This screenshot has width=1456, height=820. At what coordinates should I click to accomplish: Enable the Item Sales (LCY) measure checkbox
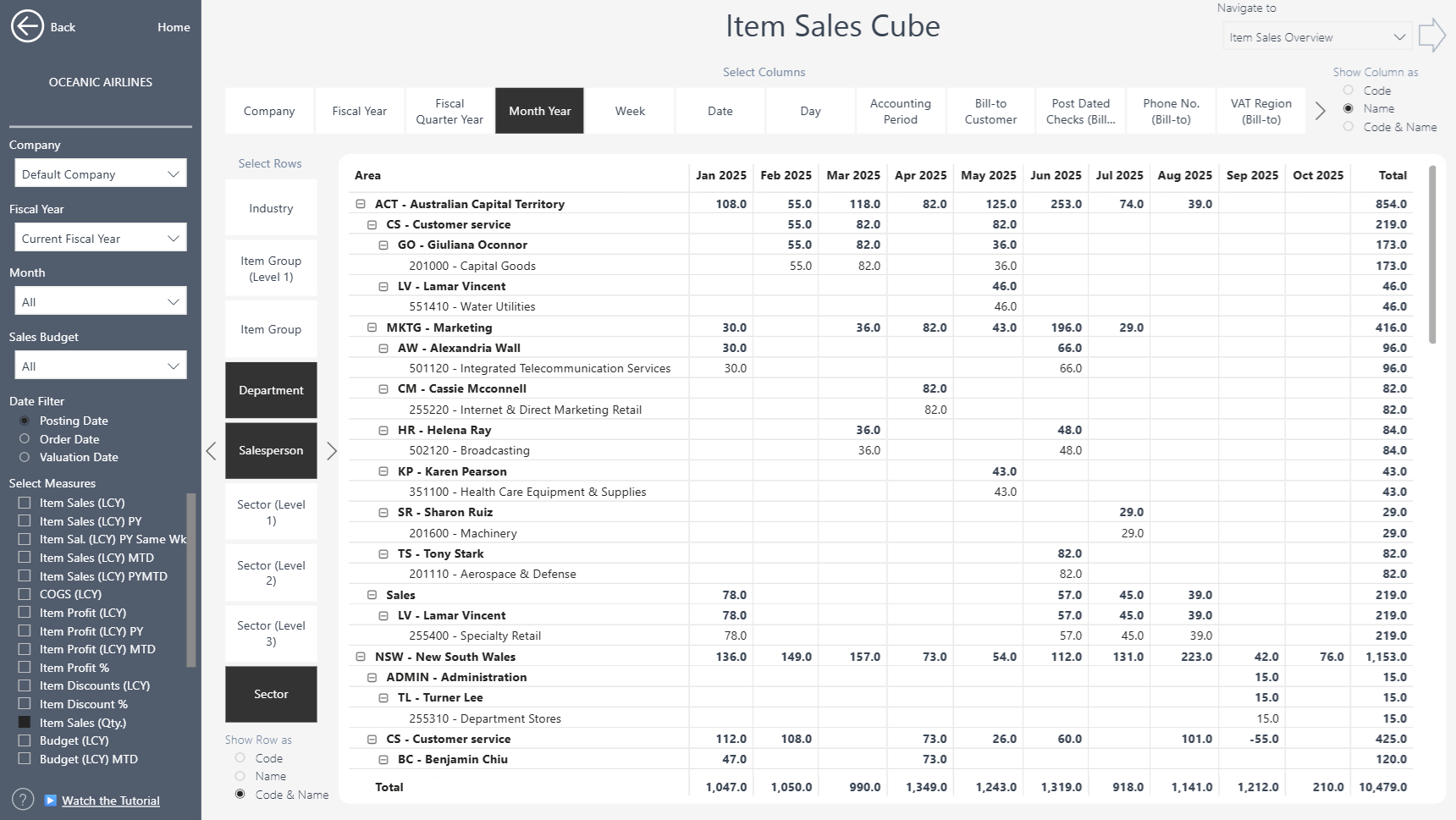click(x=25, y=503)
